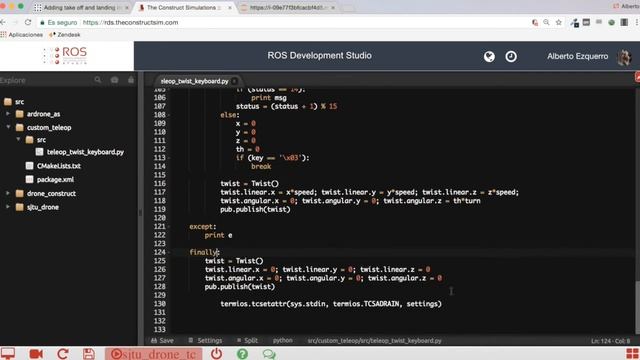Expand the ardrone_as folder
Image resolution: width=640 pixels, height=360 pixels.
(8, 114)
